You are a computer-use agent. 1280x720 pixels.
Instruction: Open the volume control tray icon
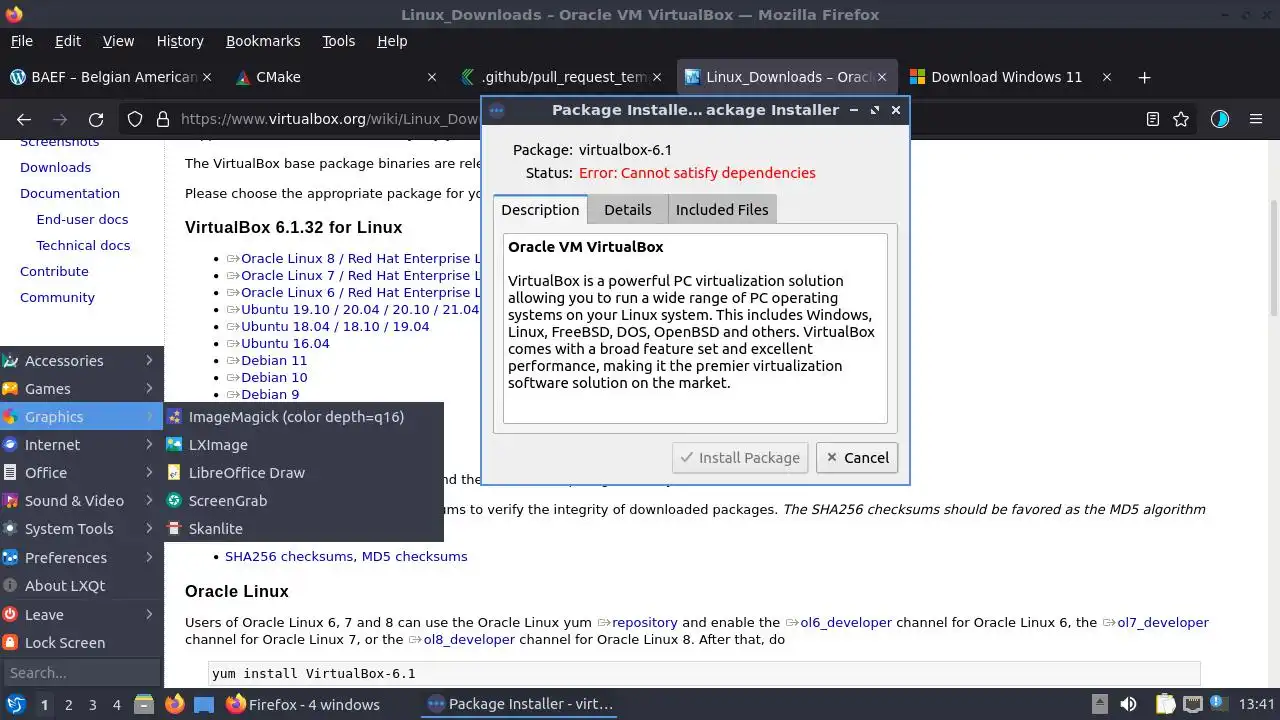1128,704
